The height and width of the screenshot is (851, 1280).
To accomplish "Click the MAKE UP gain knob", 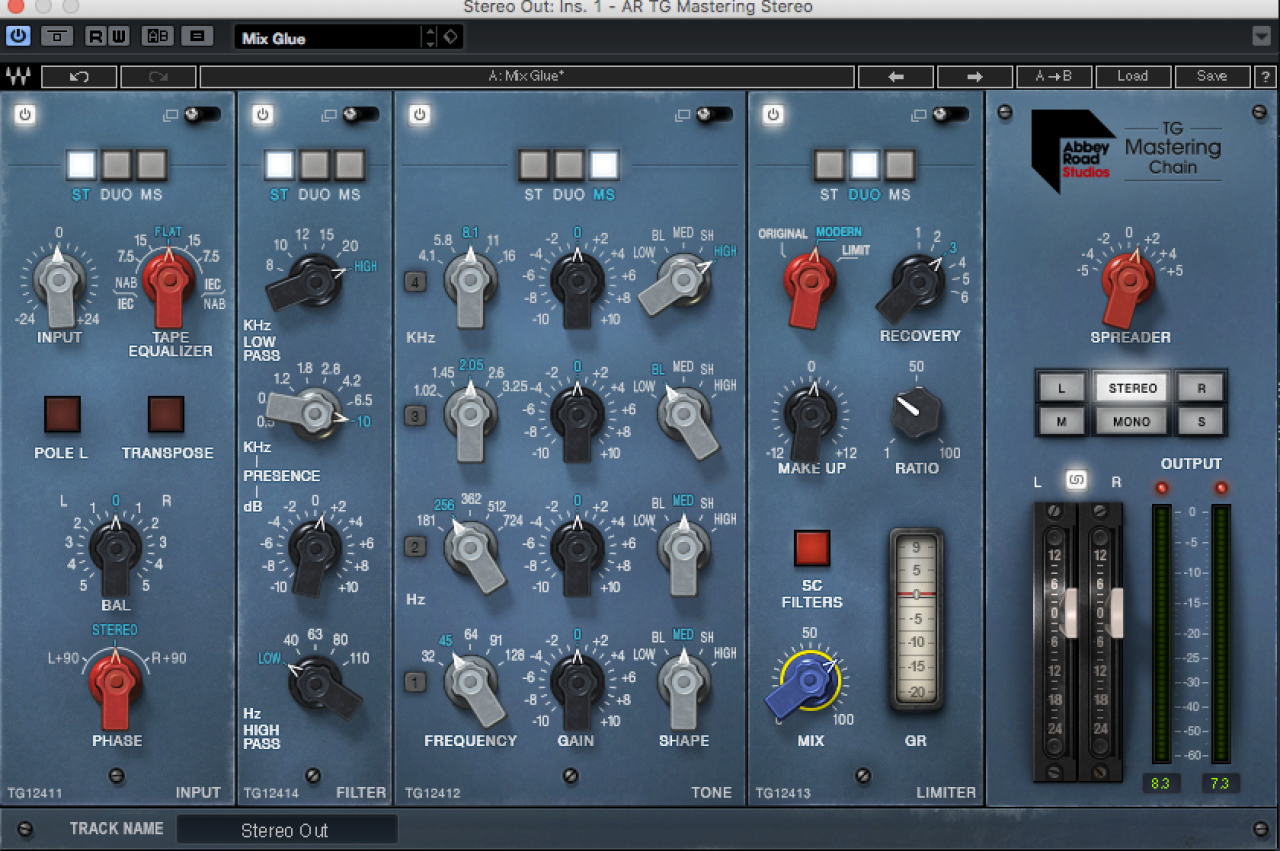I will coord(810,415).
